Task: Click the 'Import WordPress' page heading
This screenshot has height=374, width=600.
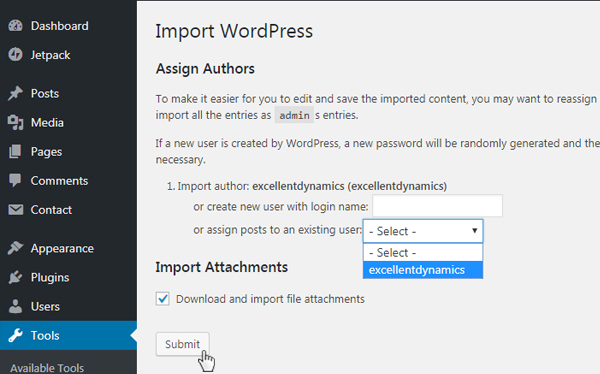Action: pyautogui.click(x=234, y=31)
